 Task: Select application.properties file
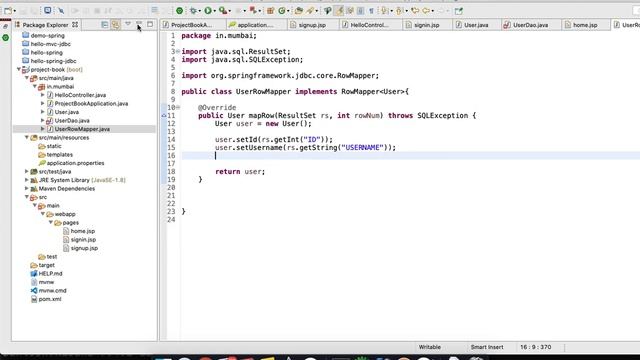click(75, 163)
